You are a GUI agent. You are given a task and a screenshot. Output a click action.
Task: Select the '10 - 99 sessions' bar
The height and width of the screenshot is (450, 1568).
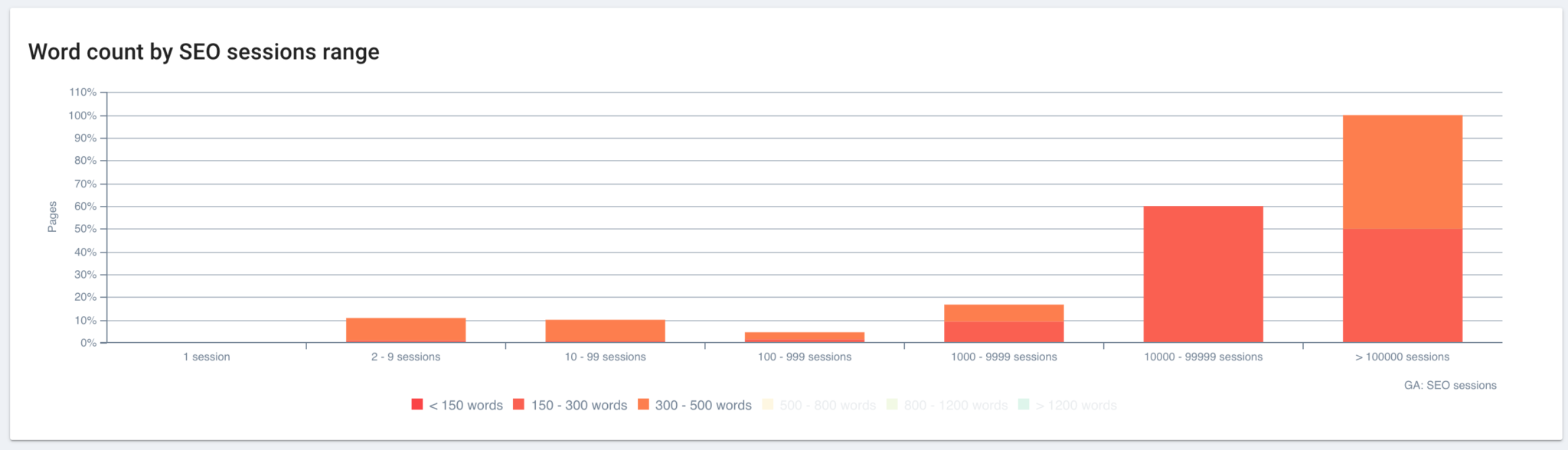click(605, 331)
